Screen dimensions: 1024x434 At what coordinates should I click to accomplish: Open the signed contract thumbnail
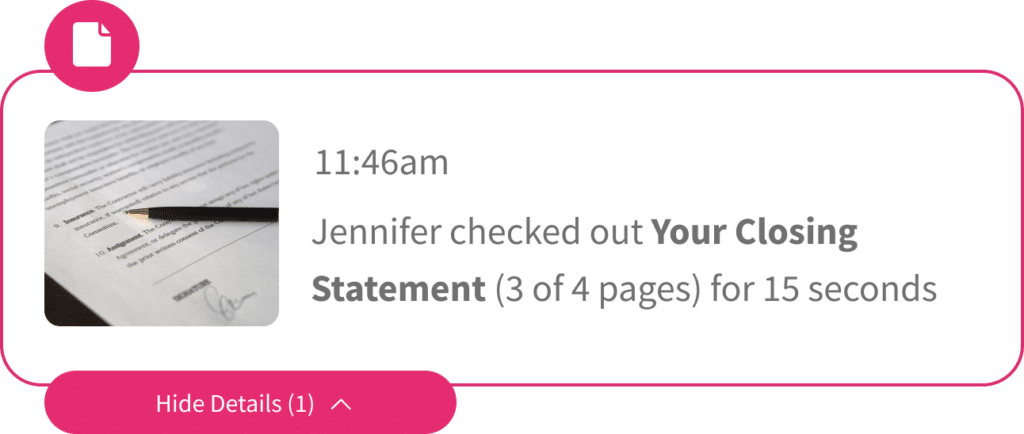click(161, 223)
